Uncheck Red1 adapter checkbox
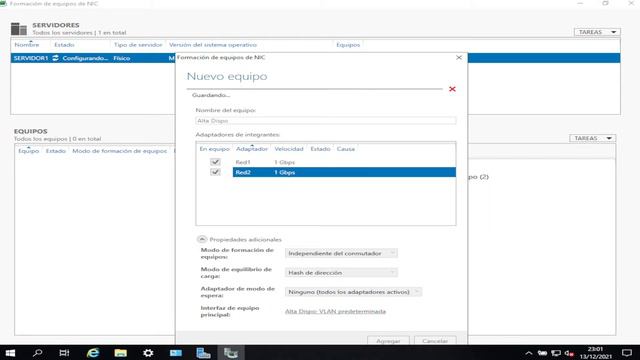This screenshot has width=640, height=360. point(216,162)
